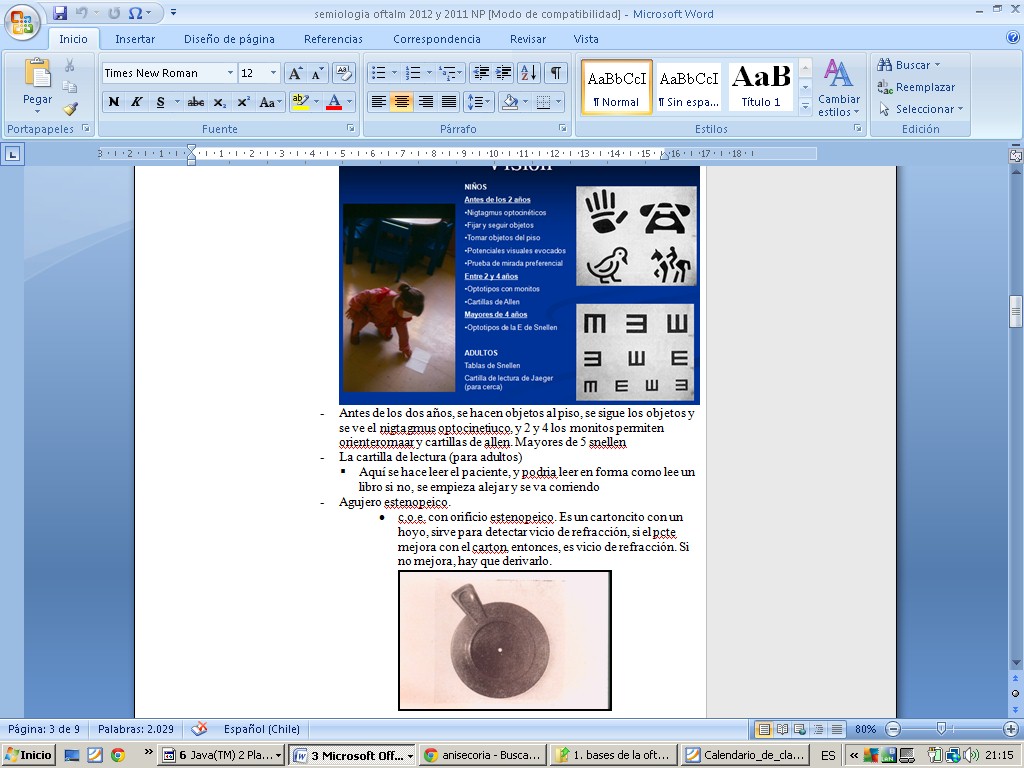Open the Cambiar estilos menu
Viewport: 1024px width, 768px height.
tap(838, 88)
